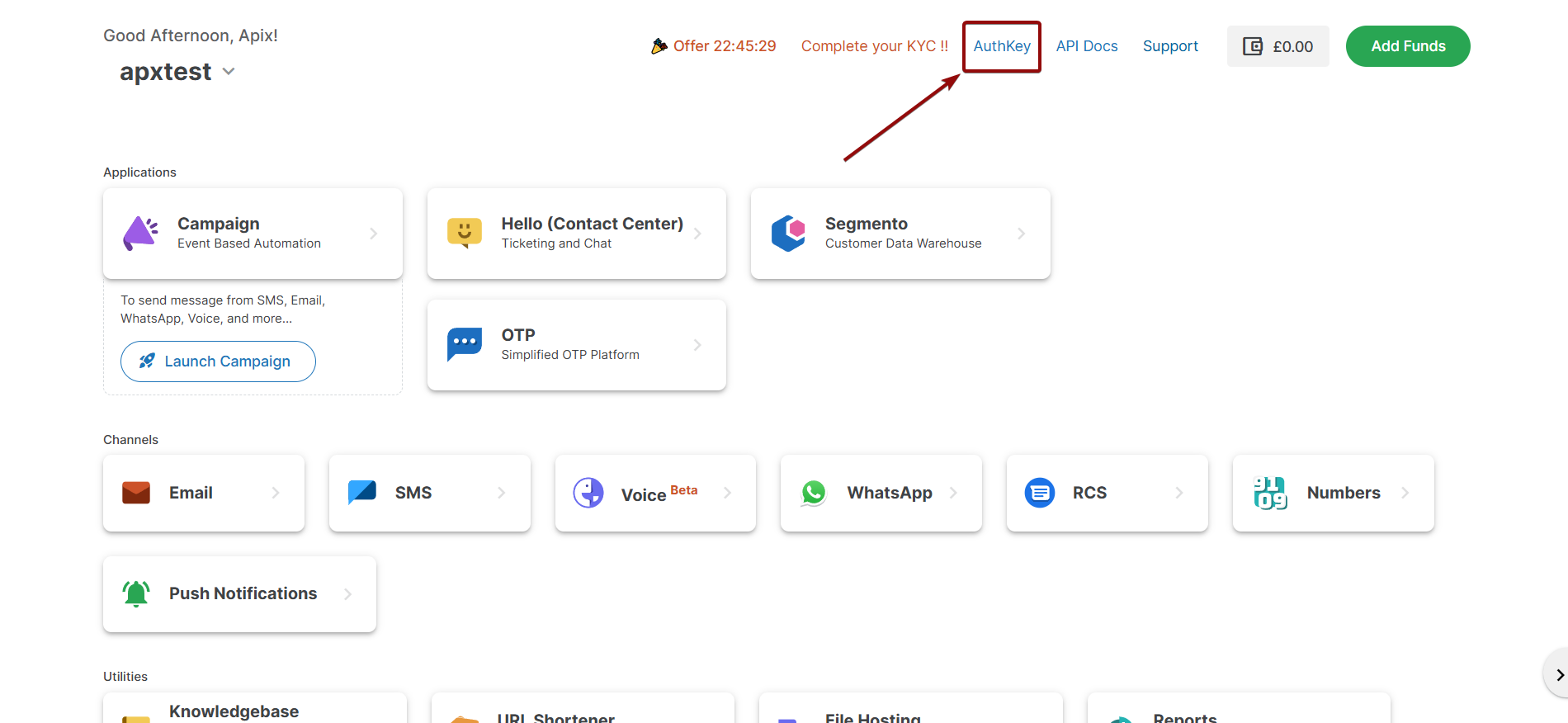1568x723 pixels.
Task: Click the Customer Data Warehouse subtitle
Action: pyautogui.click(x=904, y=243)
